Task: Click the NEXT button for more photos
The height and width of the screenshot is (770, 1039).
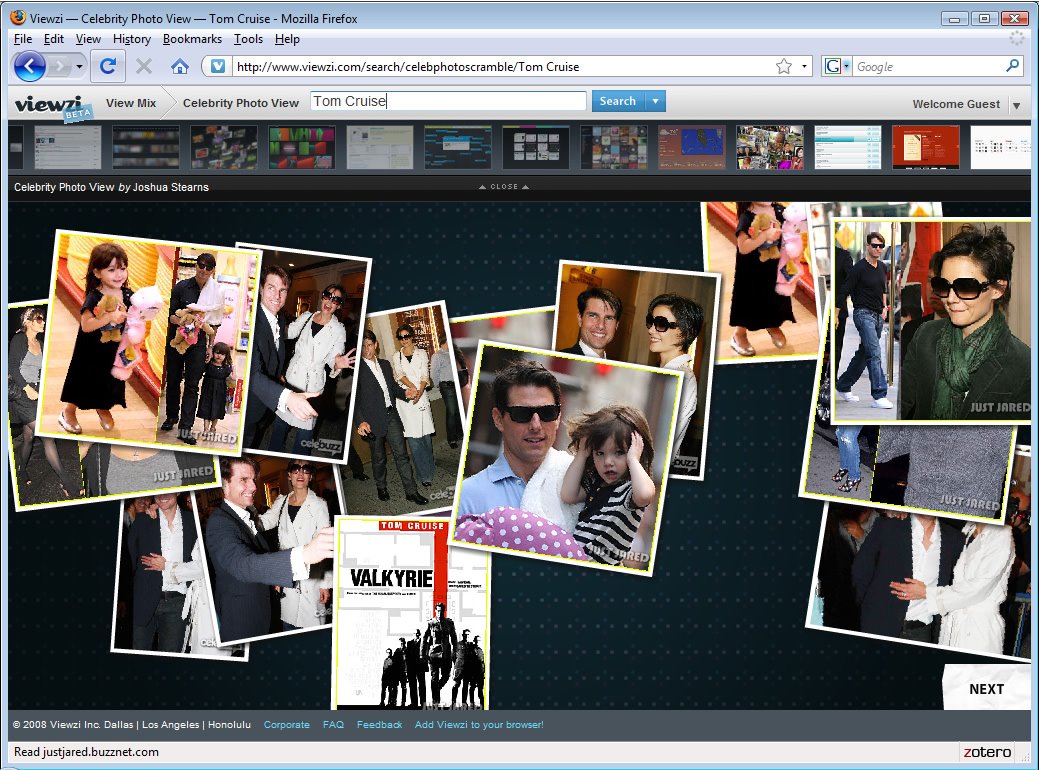Action: [987, 688]
